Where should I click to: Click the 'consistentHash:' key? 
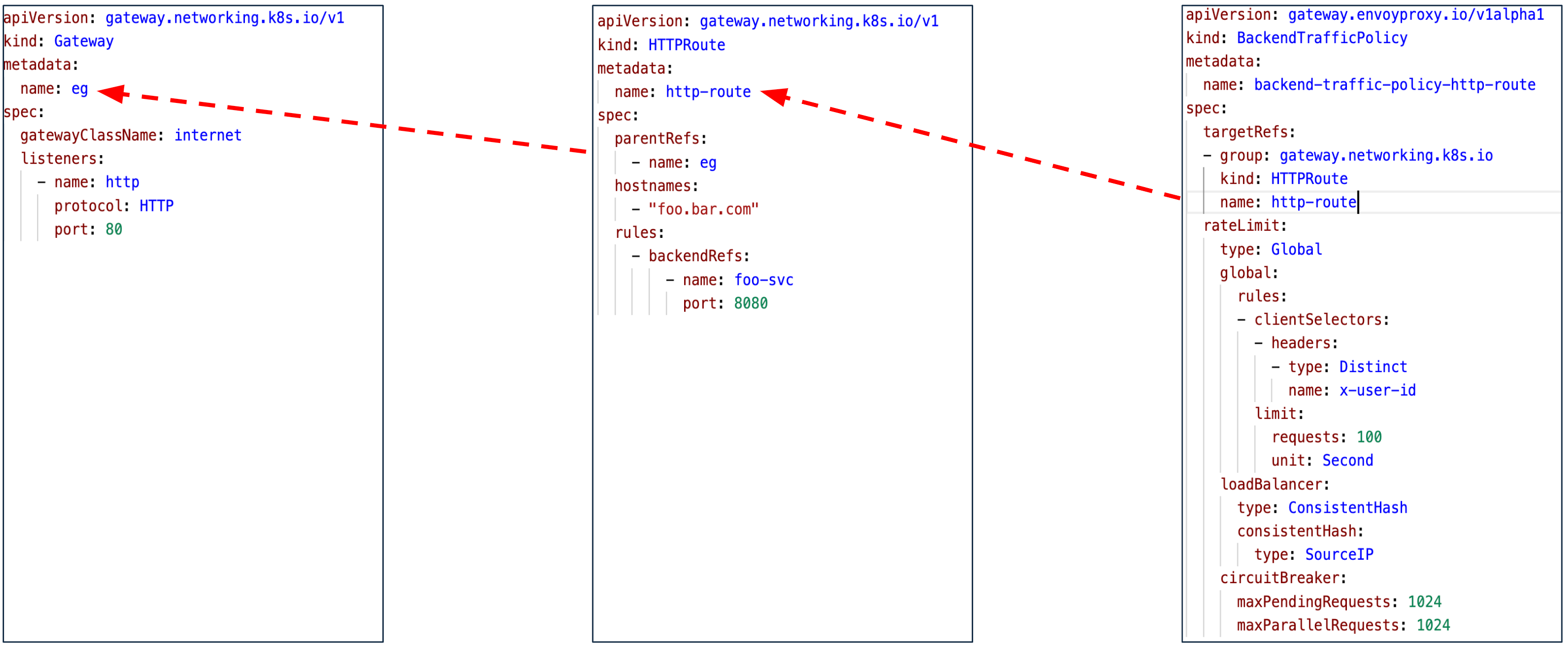(1300, 531)
